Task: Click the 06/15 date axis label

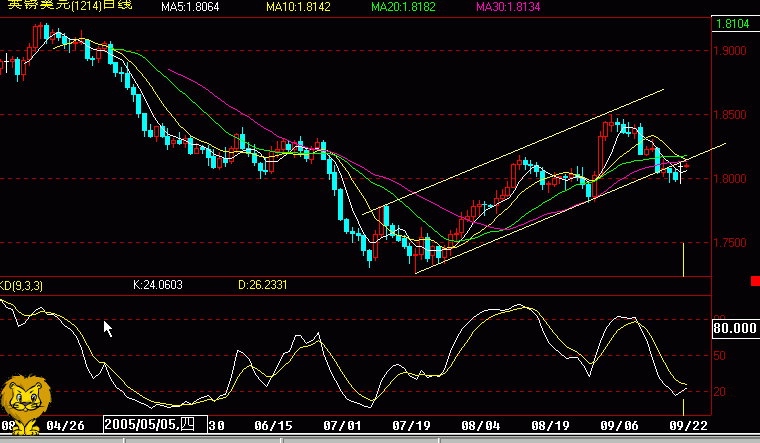Action: pos(273,426)
